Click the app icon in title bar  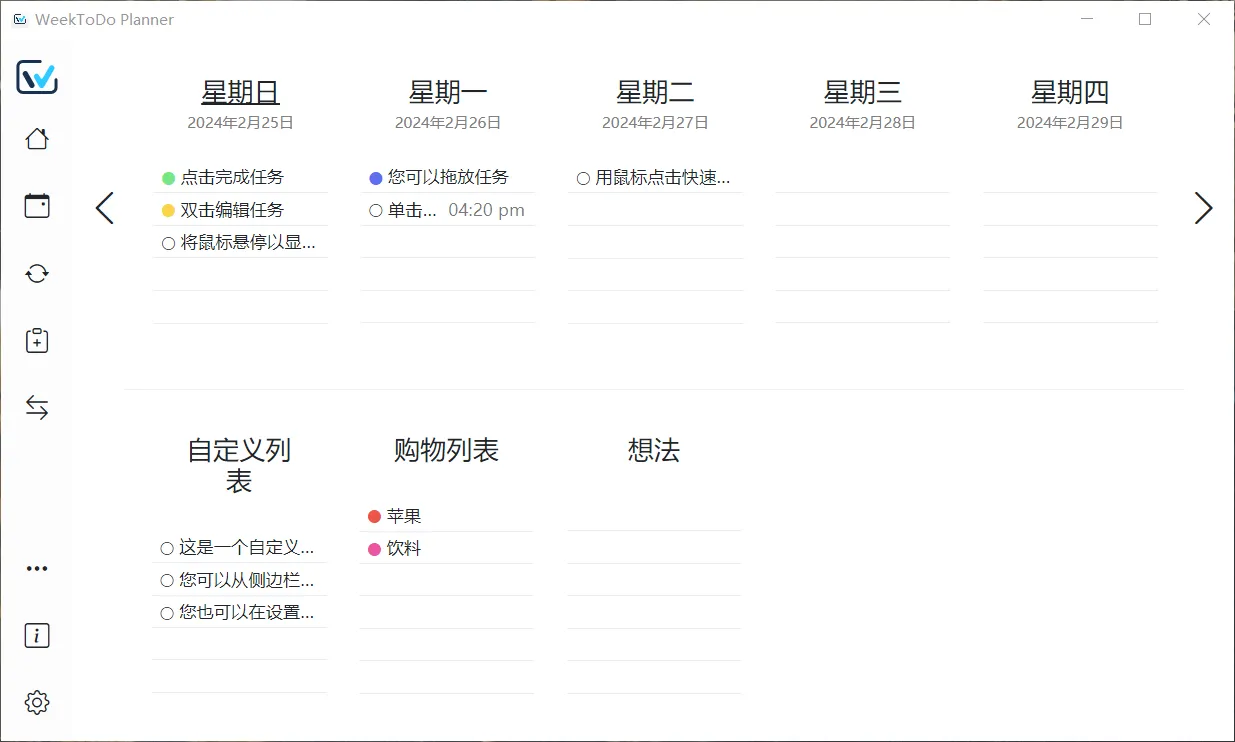coord(20,19)
